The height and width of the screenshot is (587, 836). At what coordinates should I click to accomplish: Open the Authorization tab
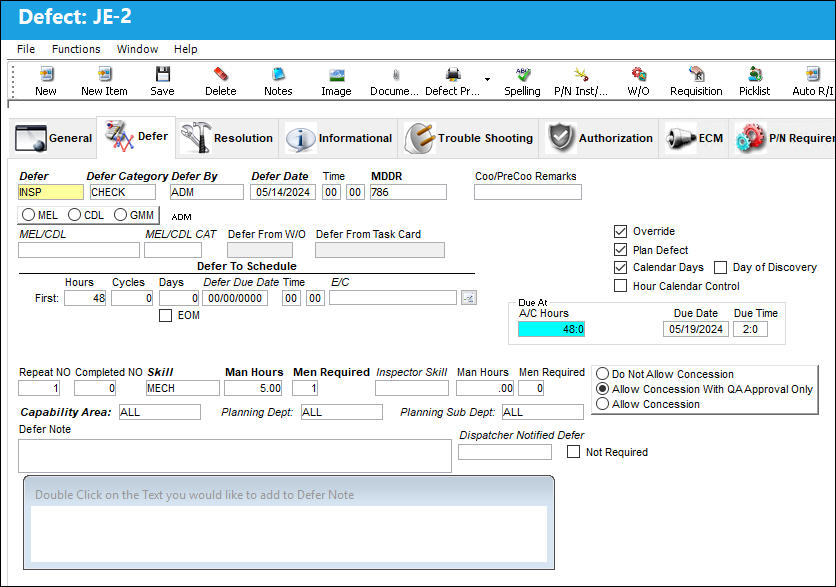point(600,138)
